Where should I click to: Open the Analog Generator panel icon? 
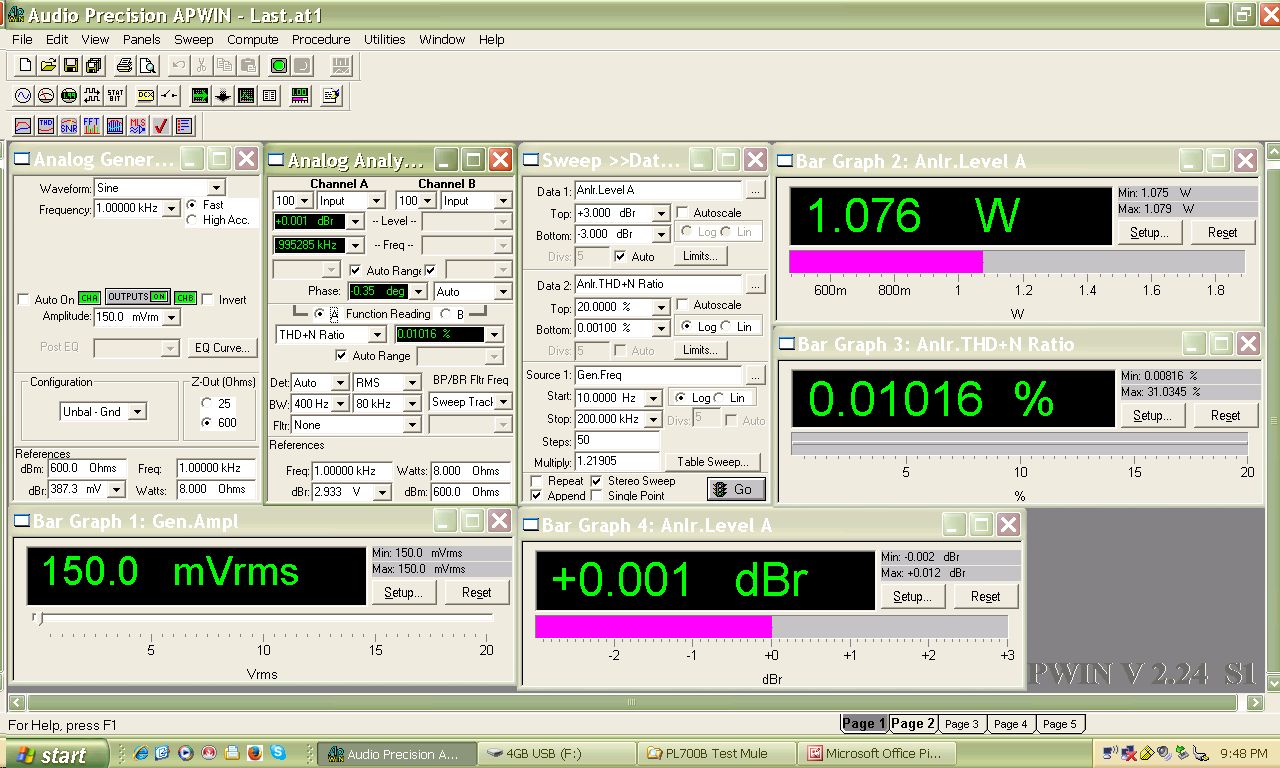[x=23, y=96]
